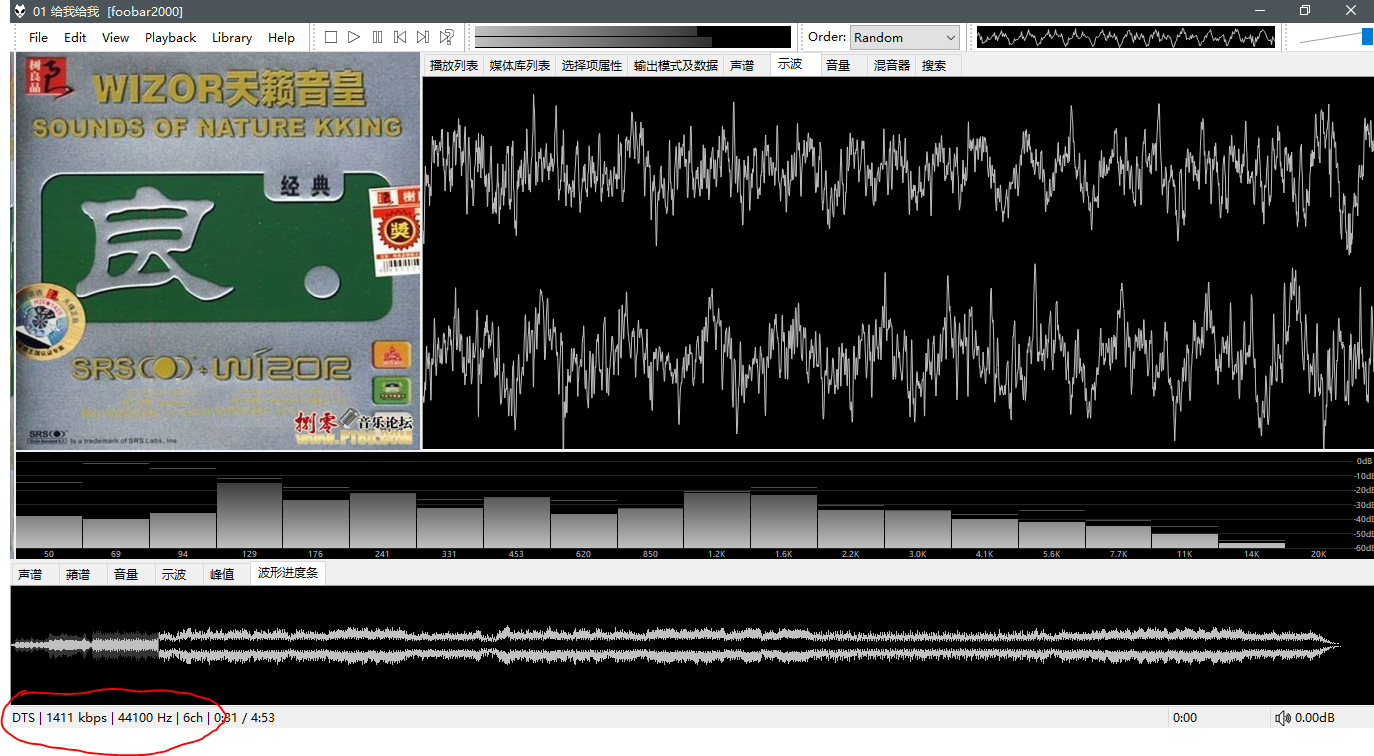Open the View menu
This screenshot has width=1374, height=756.
coord(115,37)
